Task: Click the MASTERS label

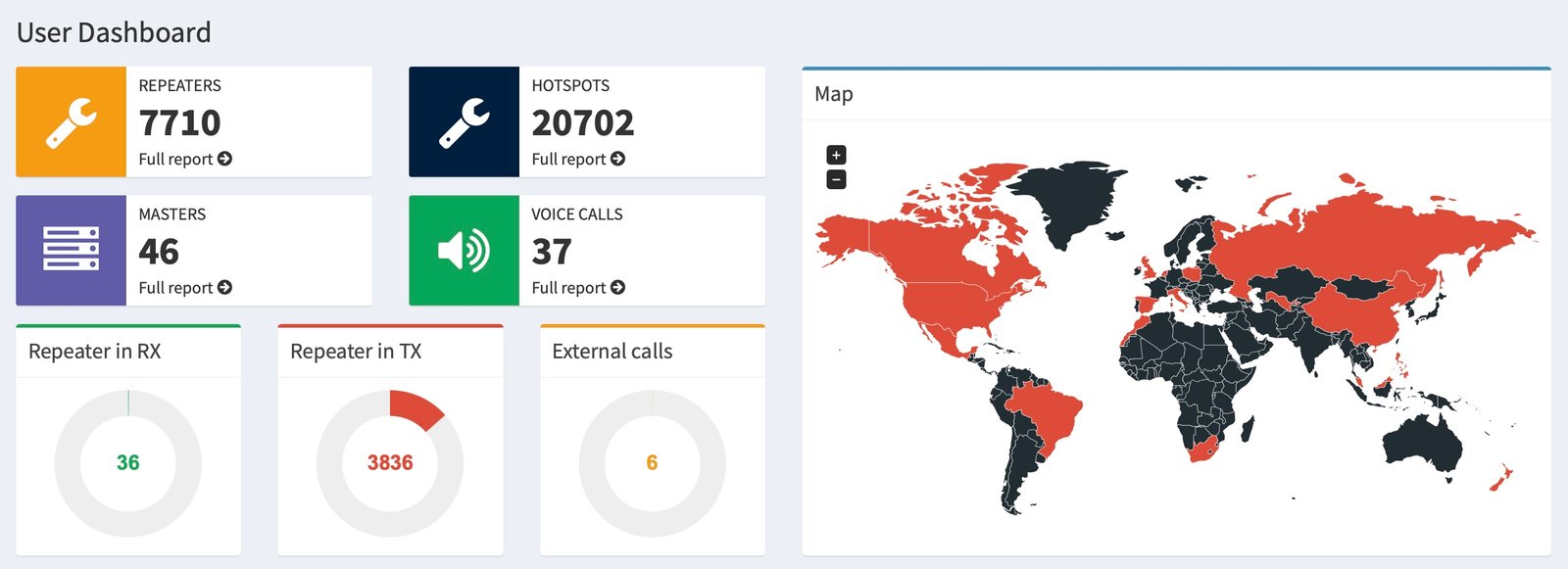Action: click(x=172, y=214)
